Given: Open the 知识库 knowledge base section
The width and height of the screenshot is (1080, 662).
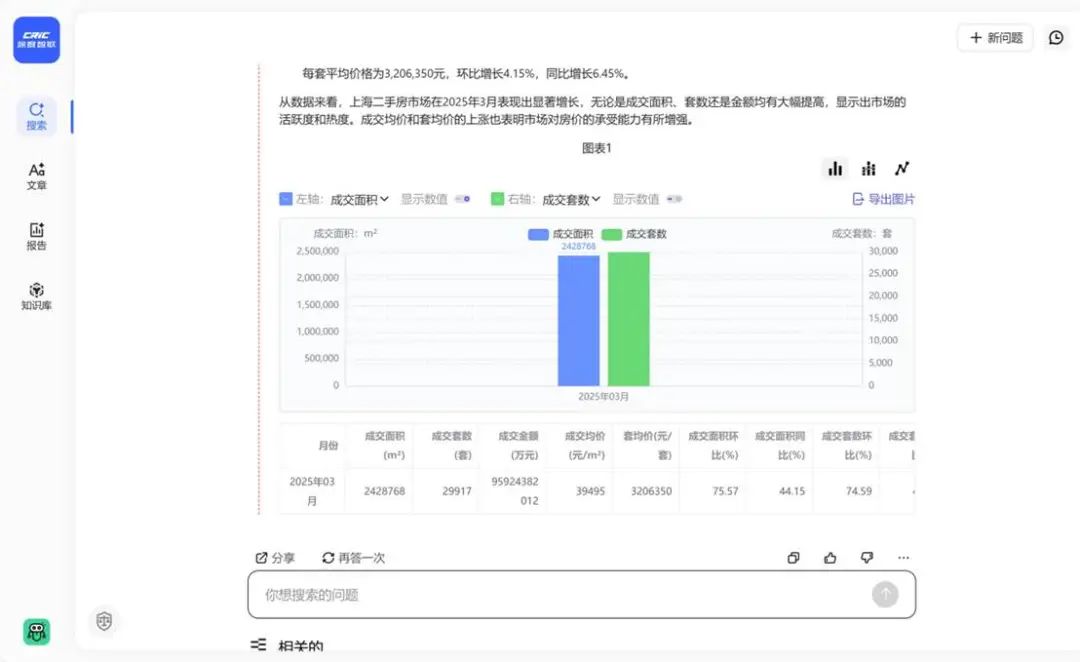Looking at the screenshot, I should [x=37, y=296].
